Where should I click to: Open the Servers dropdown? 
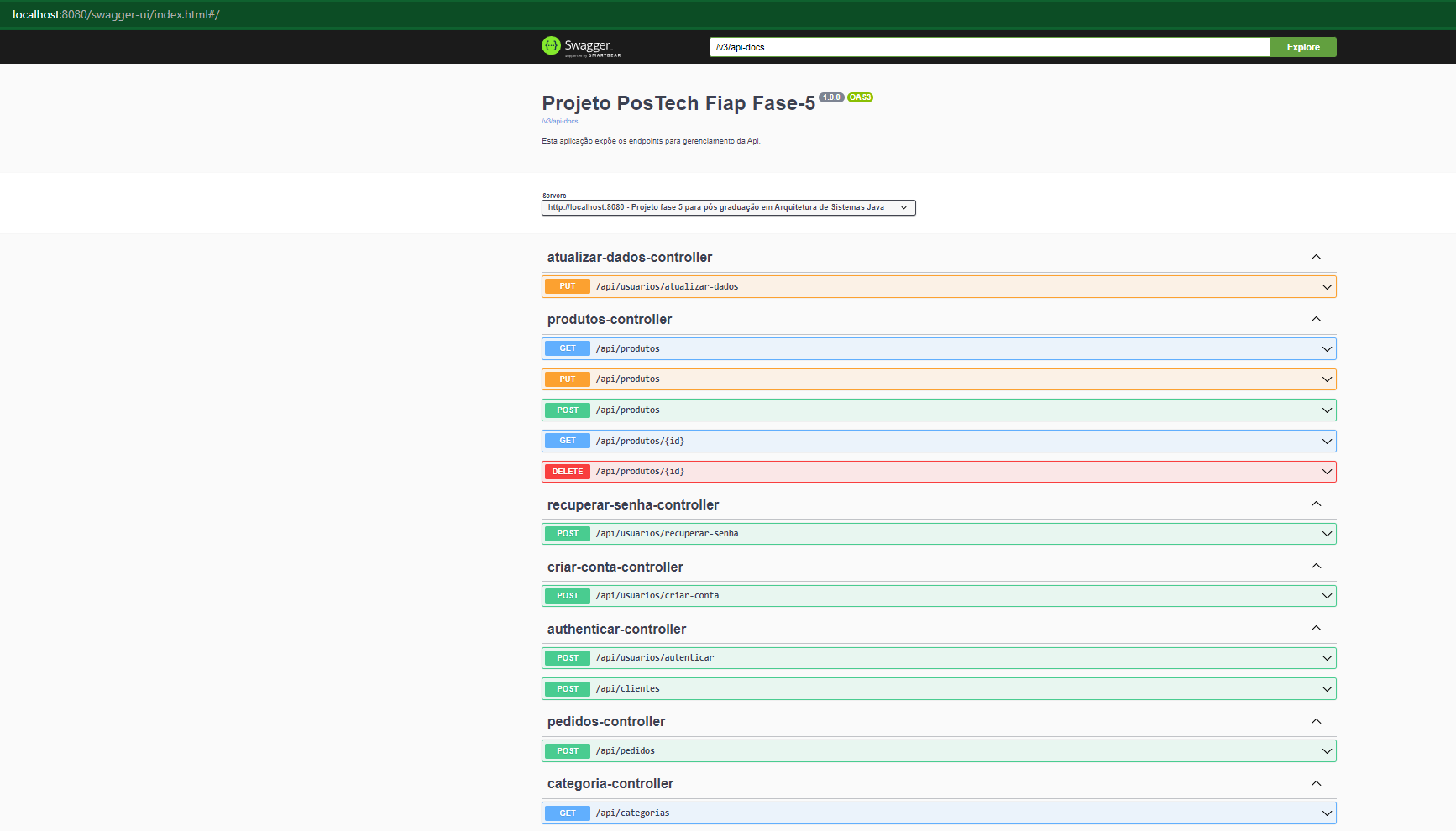728,207
